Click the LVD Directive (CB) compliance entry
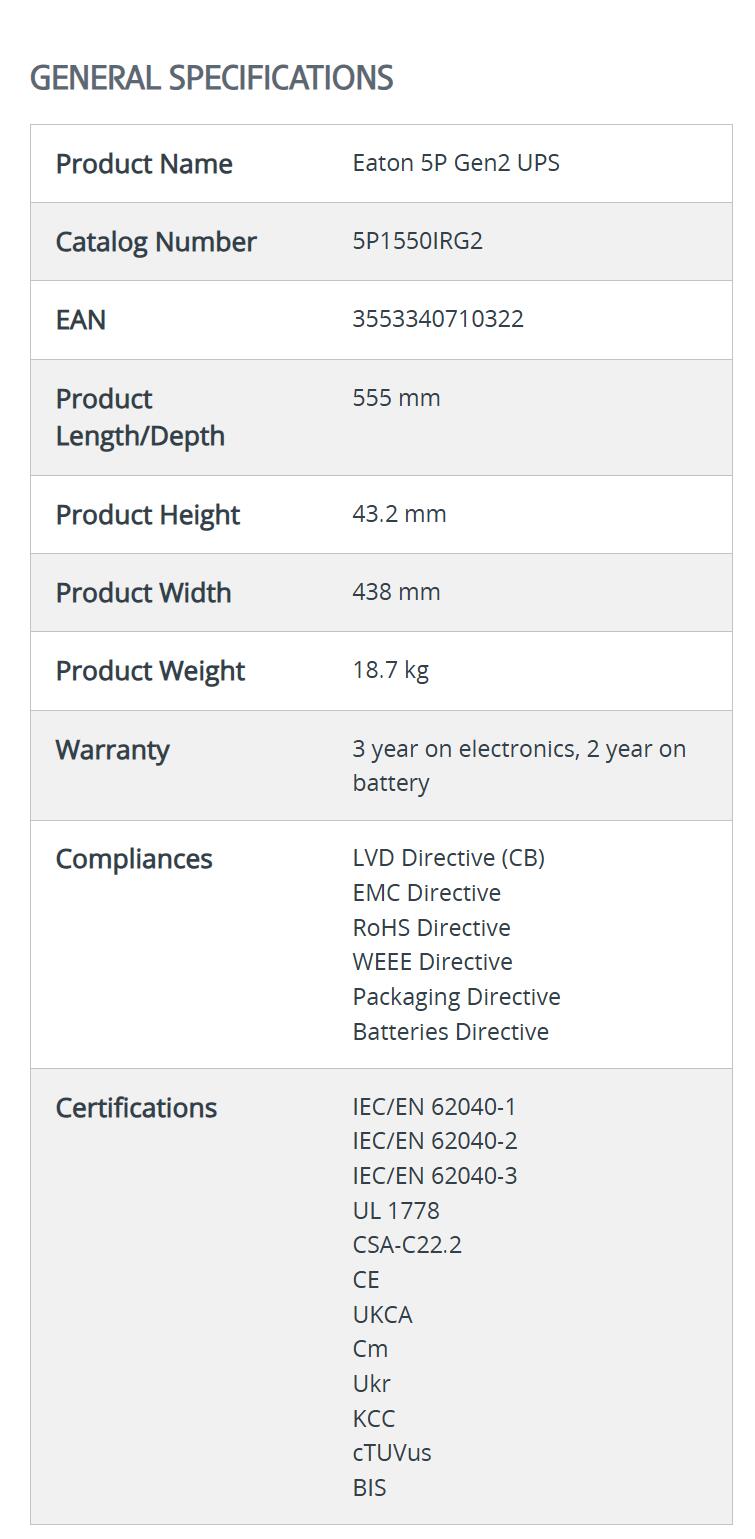755x1539 pixels. [448, 858]
